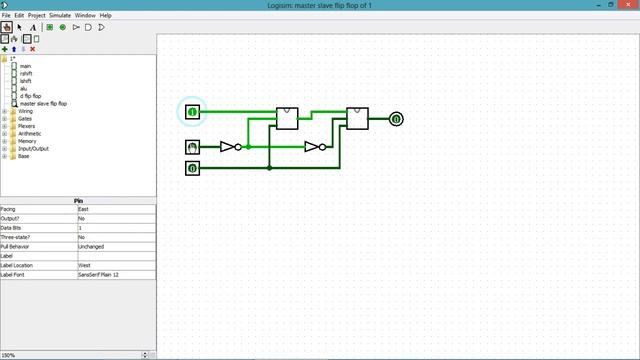Close the Logisim window

coord(628,5)
